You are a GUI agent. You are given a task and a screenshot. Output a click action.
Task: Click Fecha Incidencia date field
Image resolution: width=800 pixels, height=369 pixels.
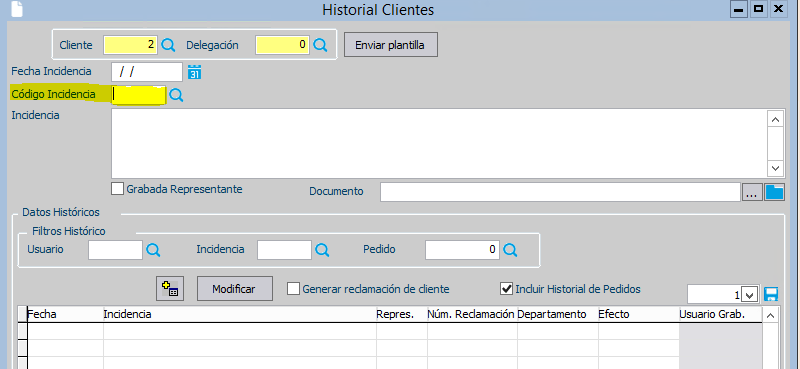147,72
